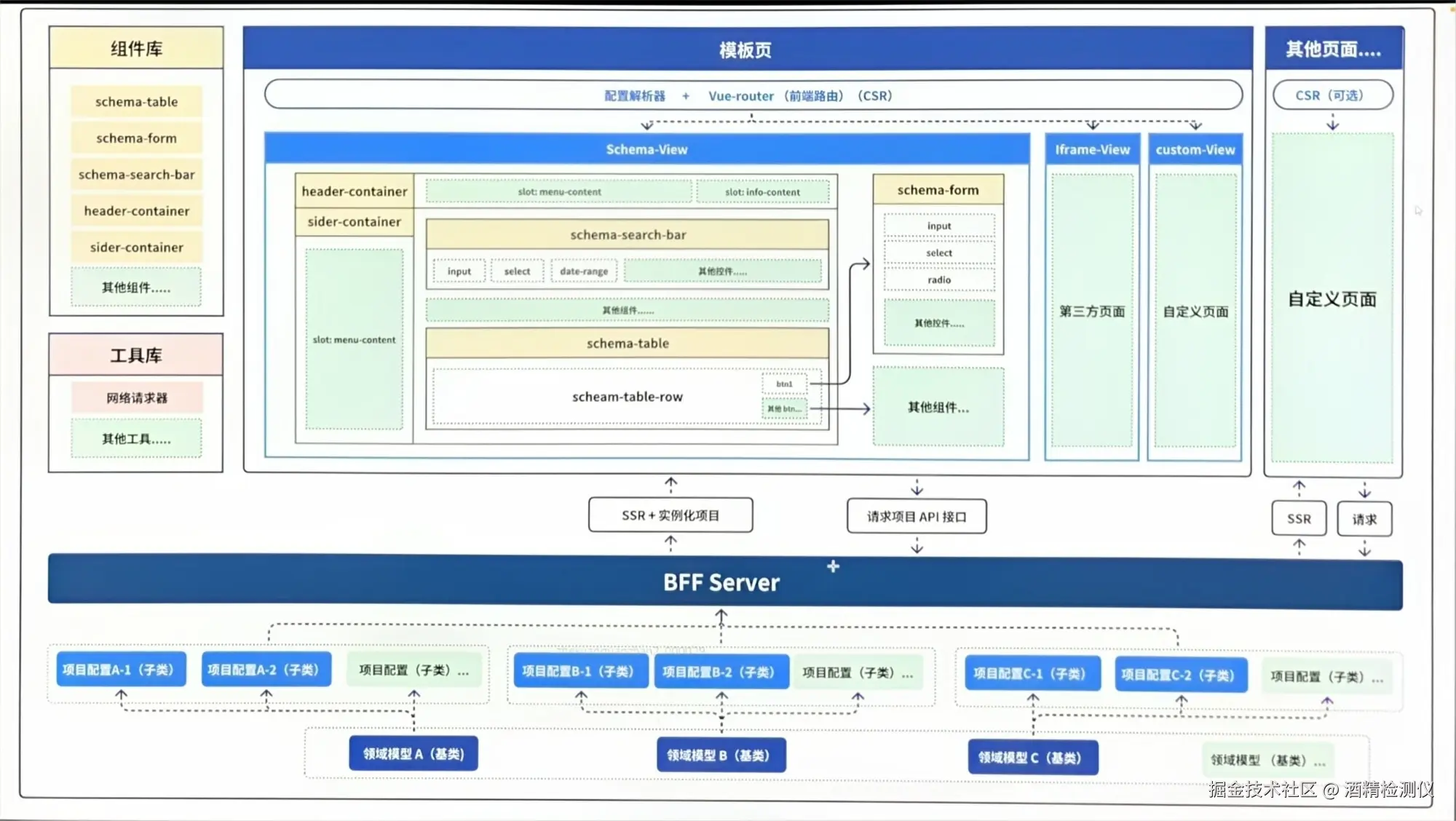Click the small SSR box at right

click(x=1299, y=519)
